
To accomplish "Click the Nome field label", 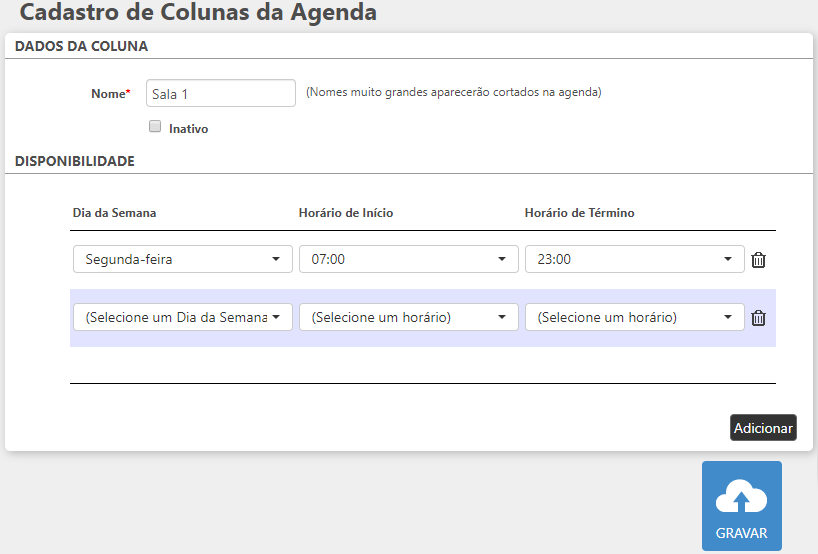I will pos(110,93).
